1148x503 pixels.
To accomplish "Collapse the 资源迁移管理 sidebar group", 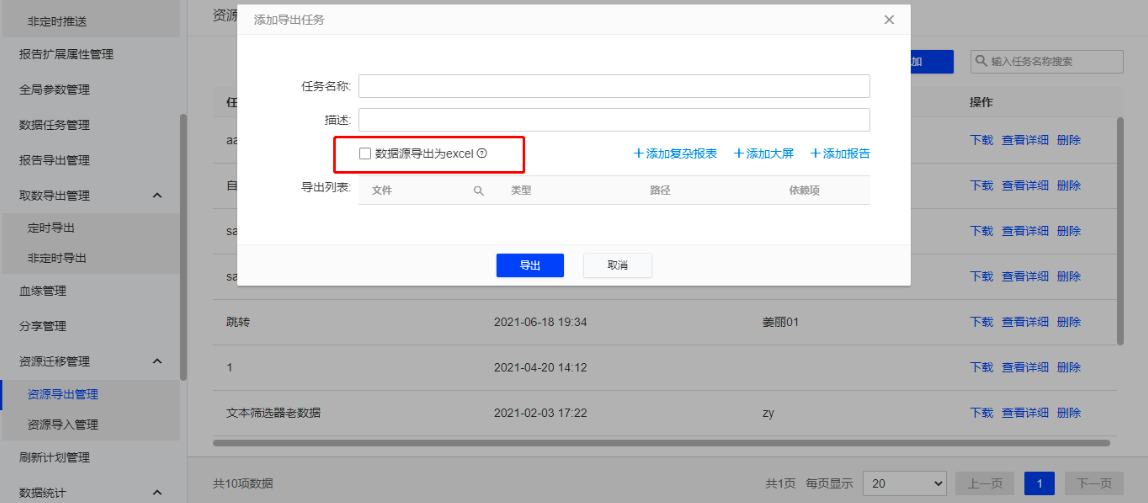I will pyautogui.click(x=157, y=361).
